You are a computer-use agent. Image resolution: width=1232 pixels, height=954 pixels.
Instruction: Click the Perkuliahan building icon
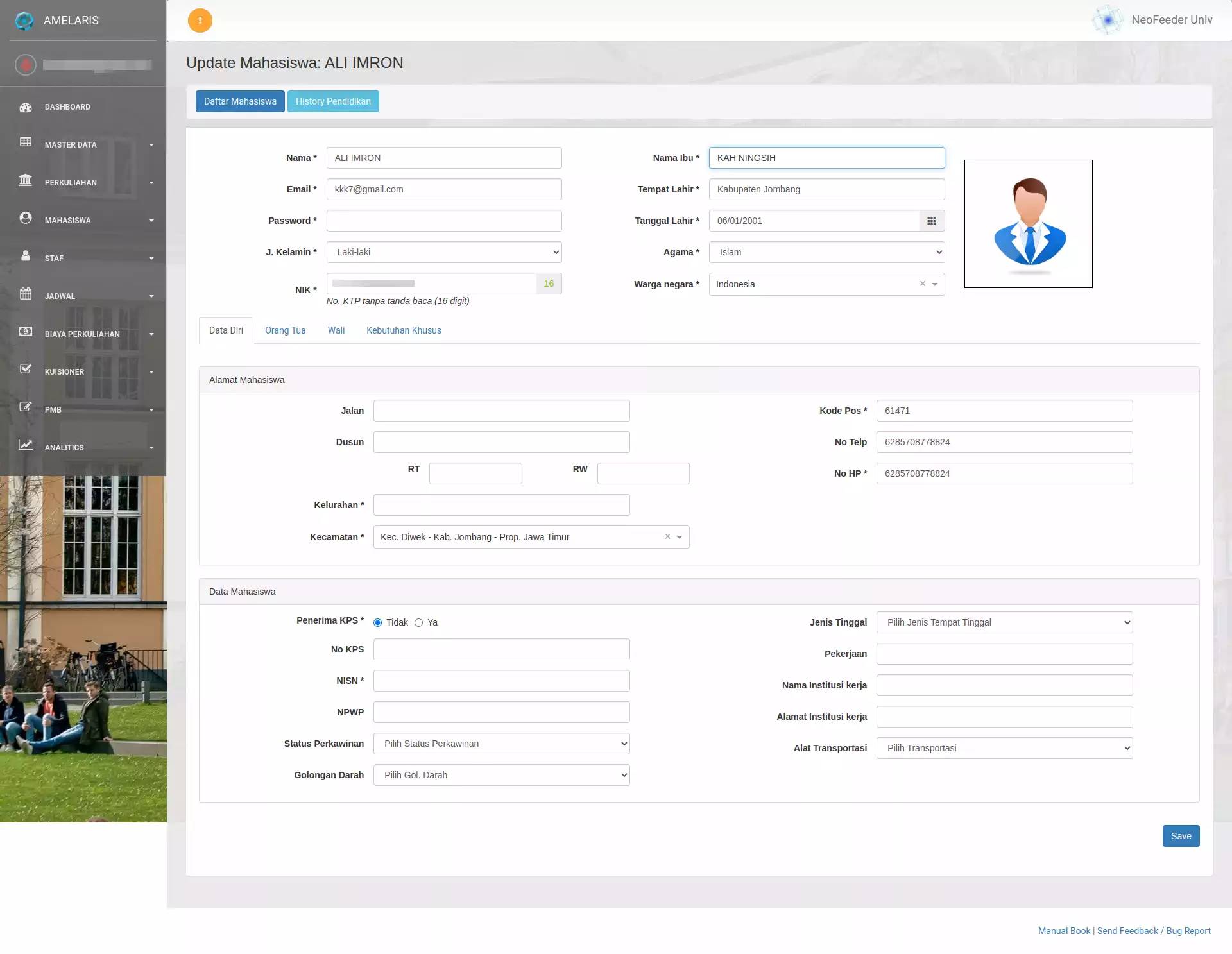click(26, 180)
